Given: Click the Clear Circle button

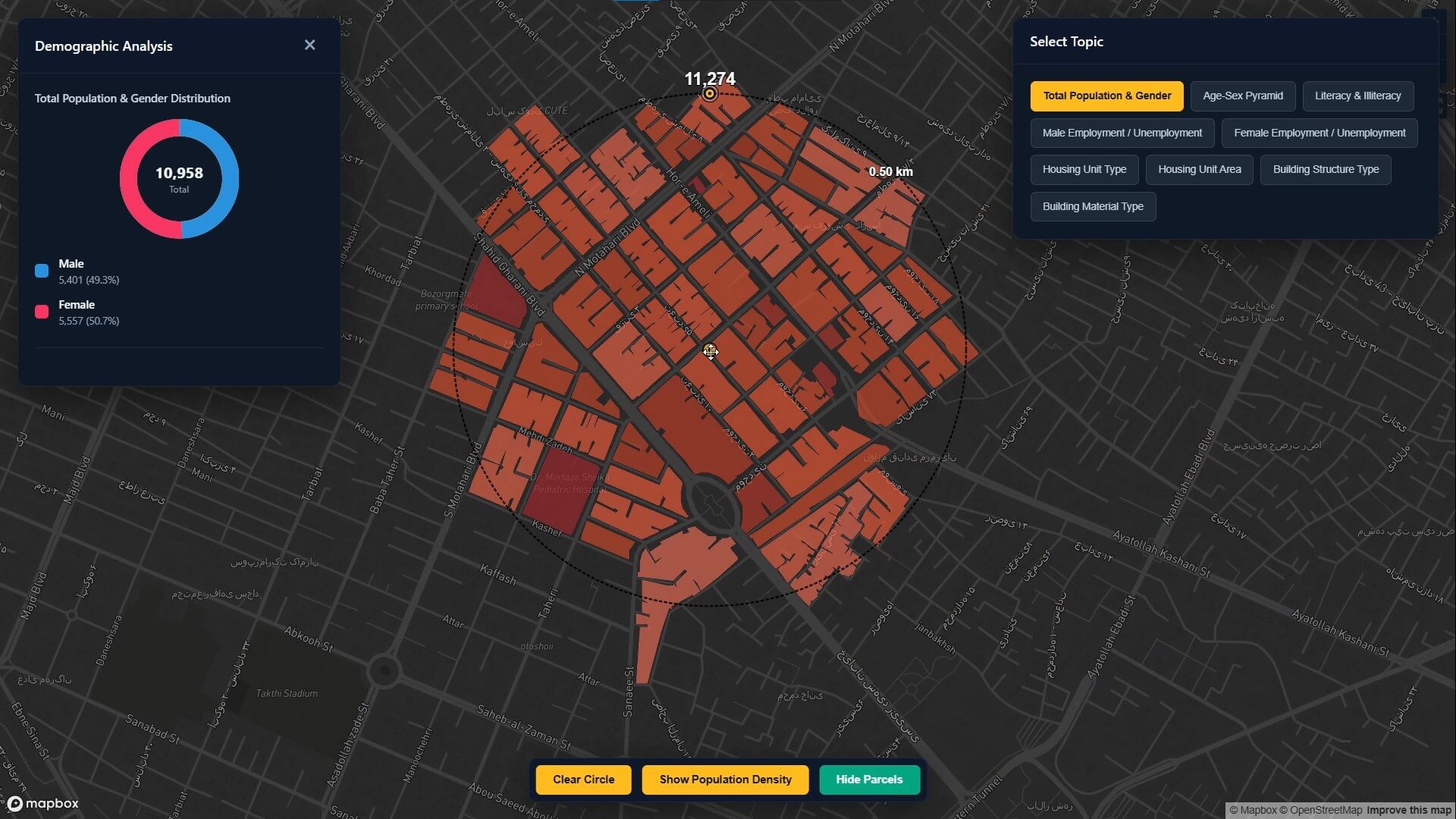Looking at the screenshot, I should click(x=583, y=779).
